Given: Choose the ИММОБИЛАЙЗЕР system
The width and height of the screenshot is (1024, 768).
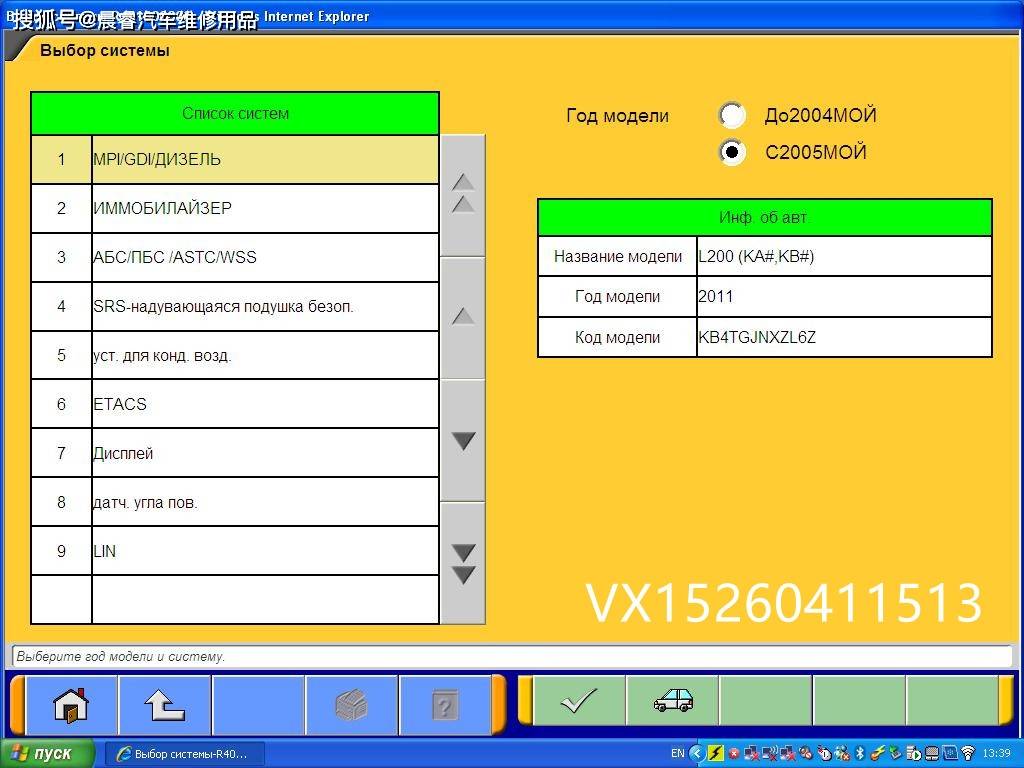Looking at the screenshot, I should pyautogui.click(x=235, y=208).
